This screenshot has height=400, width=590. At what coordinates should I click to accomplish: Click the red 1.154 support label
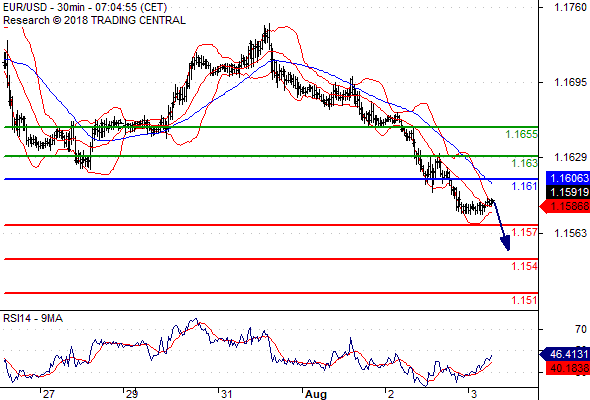[524, 266]
